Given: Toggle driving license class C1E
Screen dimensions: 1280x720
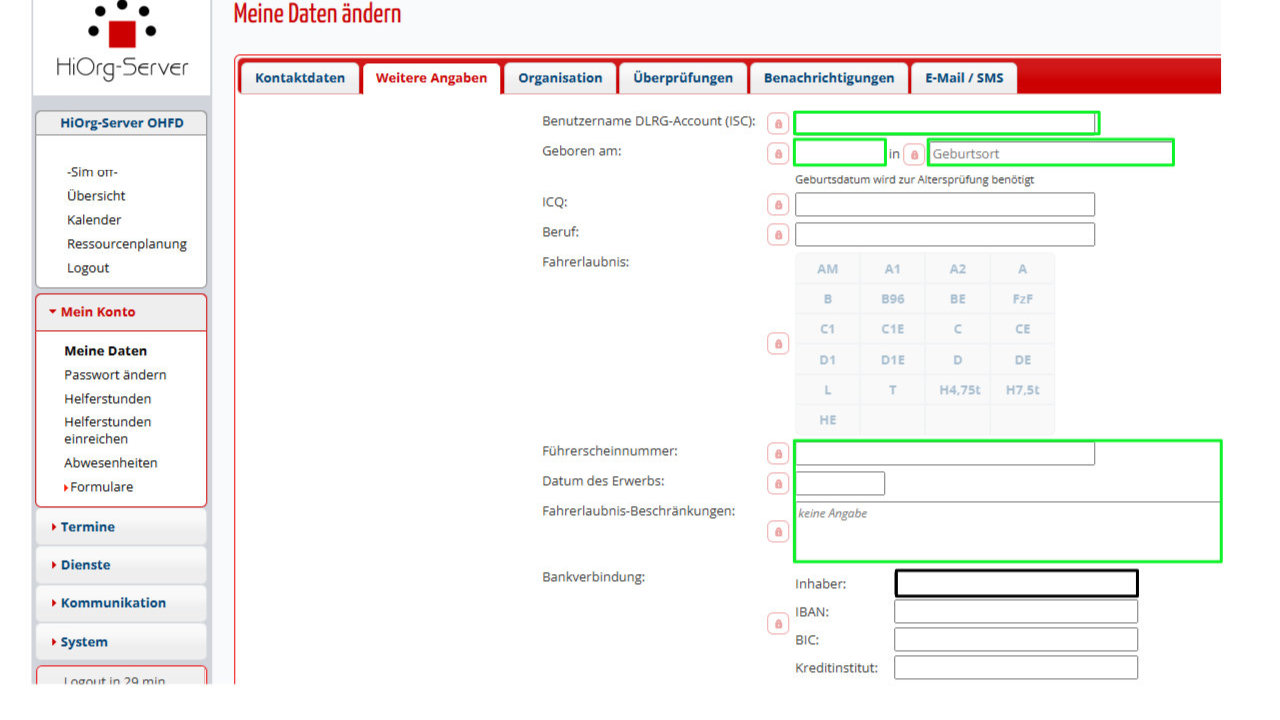Looking at the screenshot, I should tap(892, 329).
